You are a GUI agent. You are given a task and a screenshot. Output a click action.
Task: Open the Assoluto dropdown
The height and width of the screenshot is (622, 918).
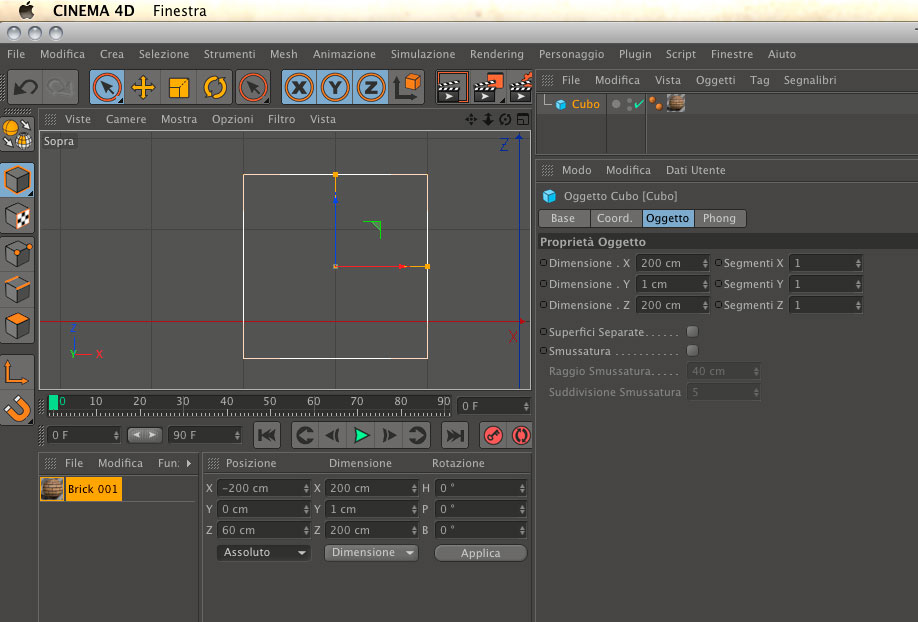coord(263,552)
